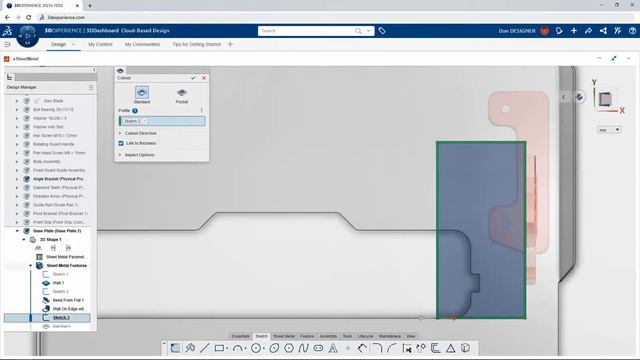640x360 pixels.
Task: Switch to the Essentials toolbar tab
Action: 240,336
